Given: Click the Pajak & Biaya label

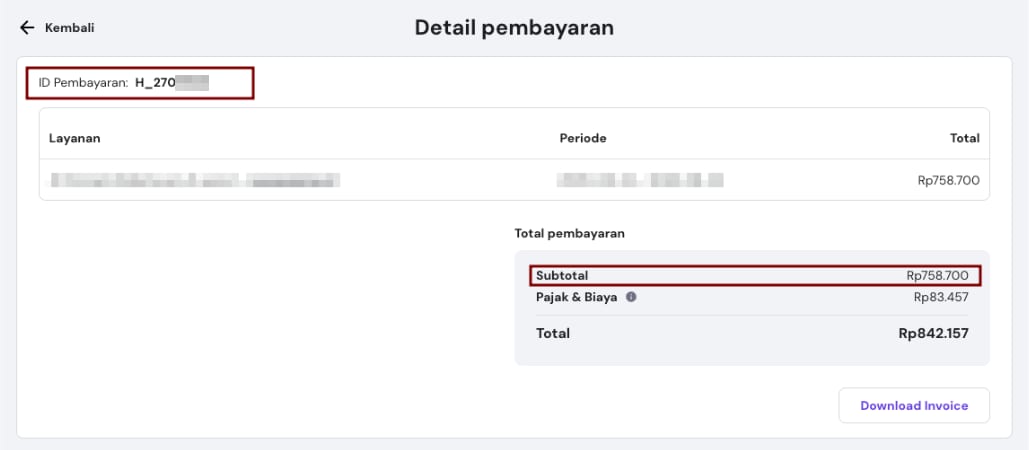Looking at the screenshot, I should click(x=576, y=297).
